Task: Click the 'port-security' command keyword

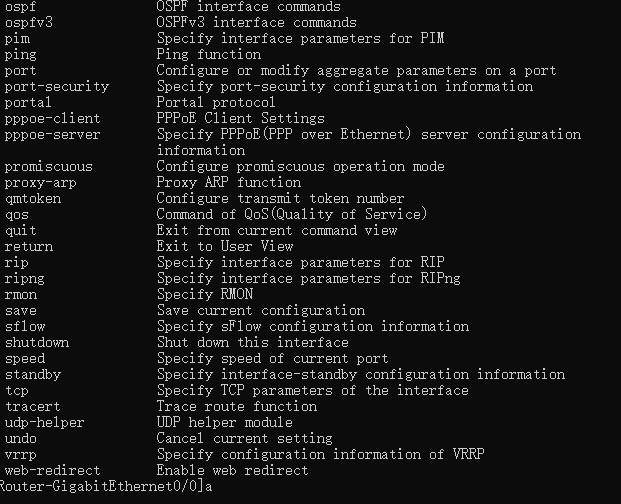Action: [56, 87]
